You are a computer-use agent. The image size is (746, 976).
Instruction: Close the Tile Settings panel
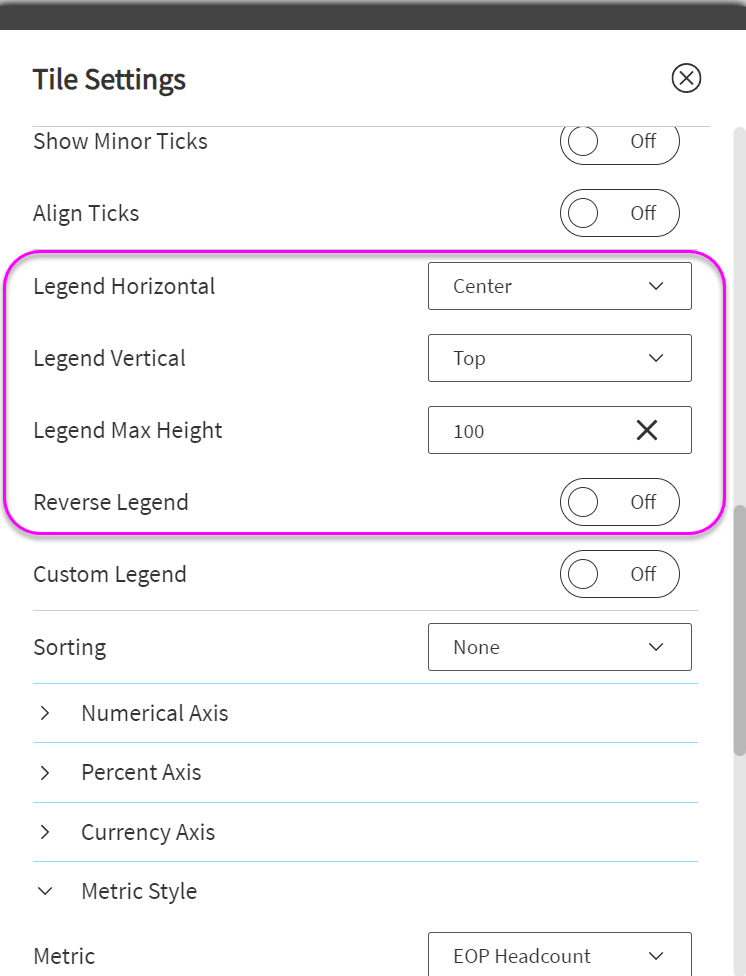coord(686,78)
